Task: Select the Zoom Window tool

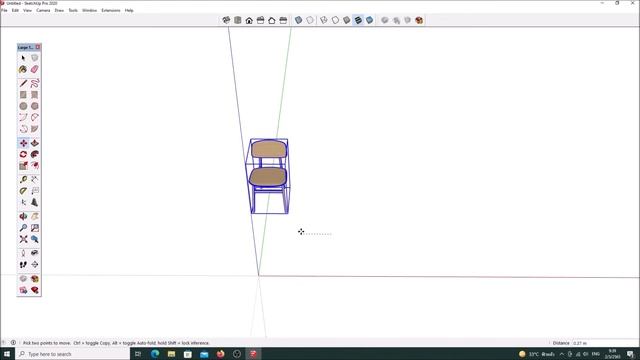Action: point(35,228)
